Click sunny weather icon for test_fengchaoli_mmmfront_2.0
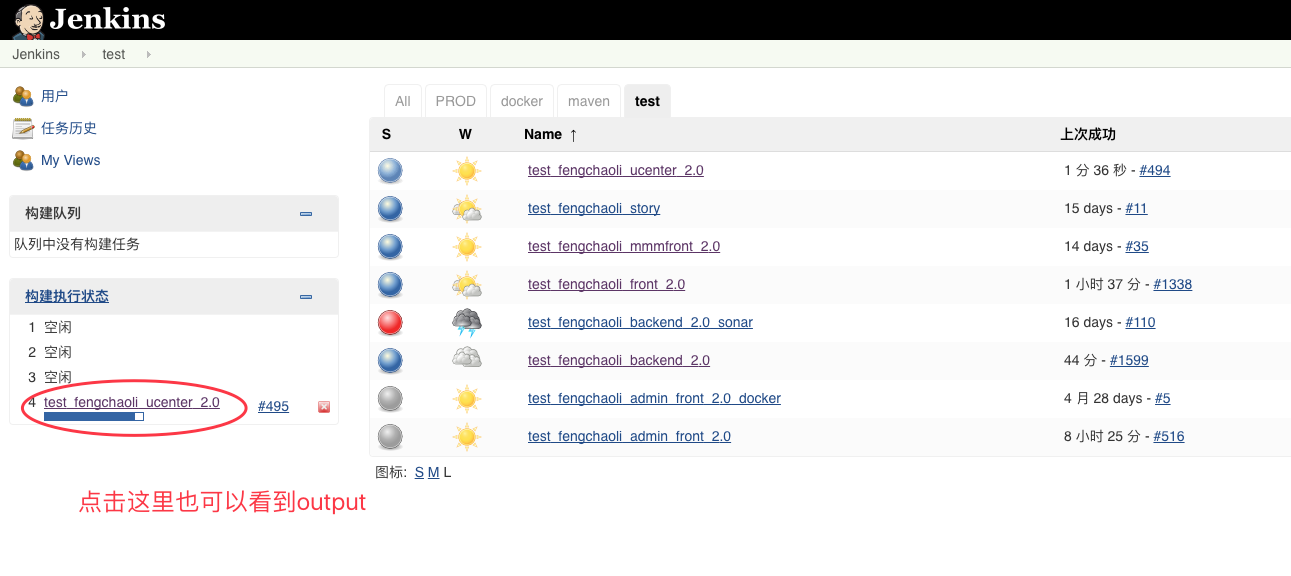1291x576 pixels. (466, 246)
